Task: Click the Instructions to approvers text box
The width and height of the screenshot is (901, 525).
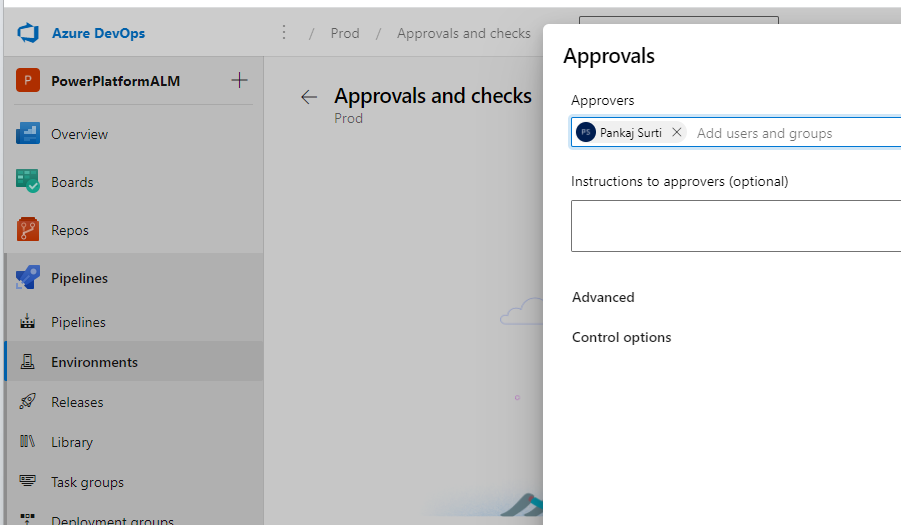Action: point(735,226)
